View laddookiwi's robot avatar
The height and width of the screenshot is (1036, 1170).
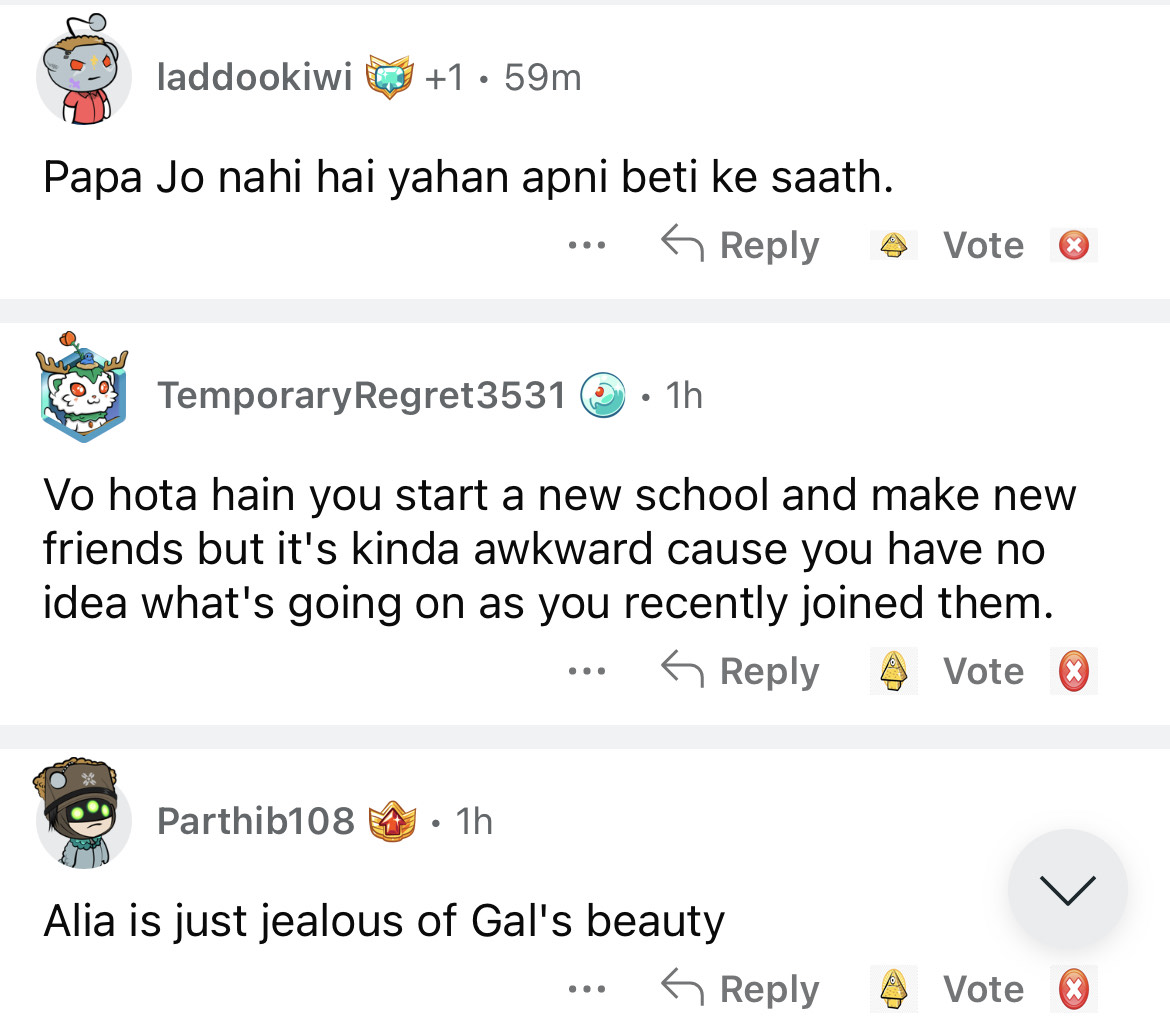tap(84, 76)
